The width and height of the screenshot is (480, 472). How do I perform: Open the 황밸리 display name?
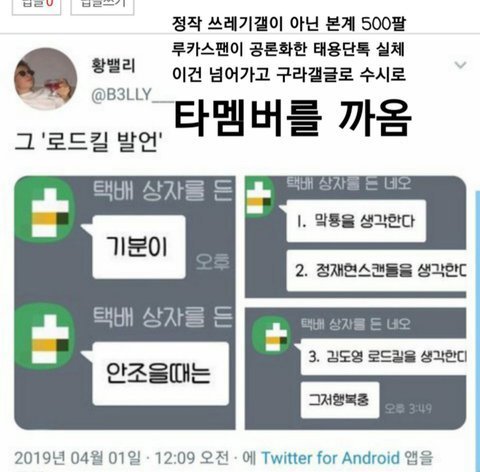[x=113, y=65]
